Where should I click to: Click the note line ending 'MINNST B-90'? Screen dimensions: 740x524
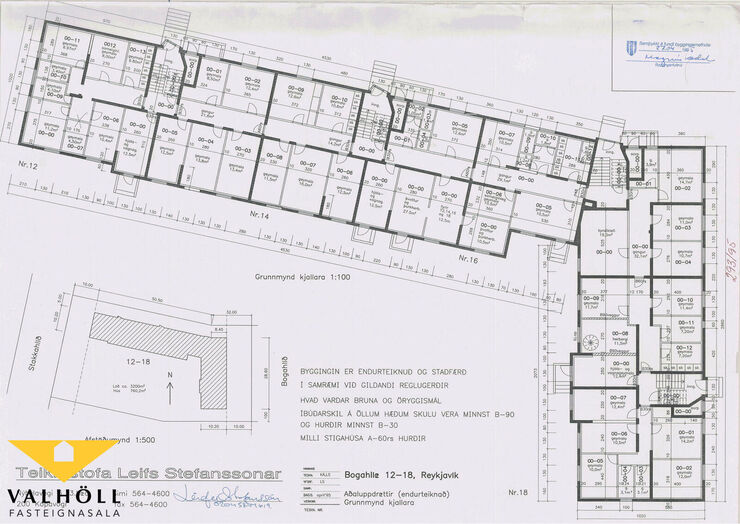(x=407, y=414)
